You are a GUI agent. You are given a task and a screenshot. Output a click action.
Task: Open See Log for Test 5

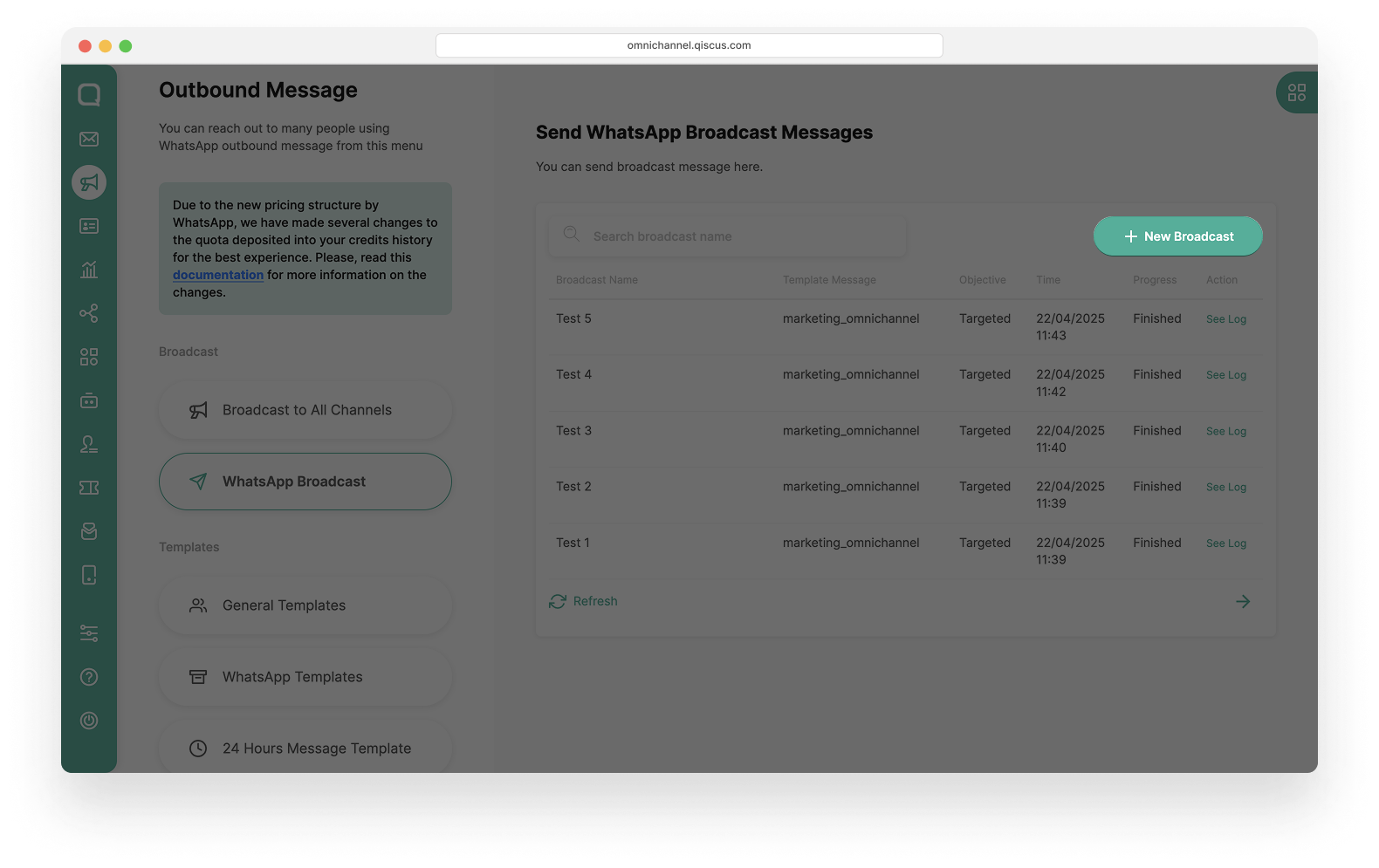pos(1226,319)
